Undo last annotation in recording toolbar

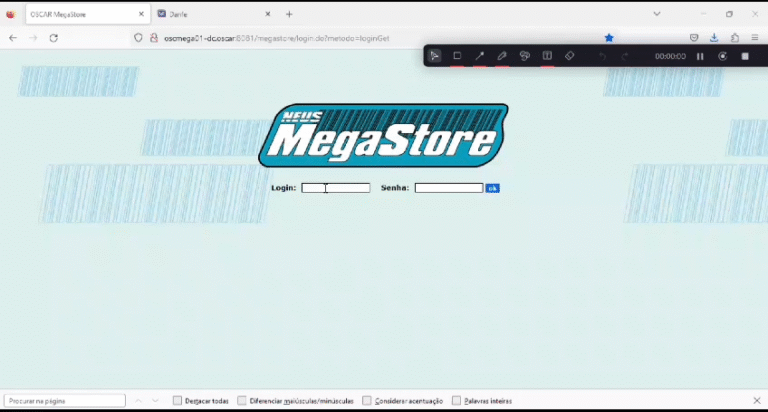[602, 56]
